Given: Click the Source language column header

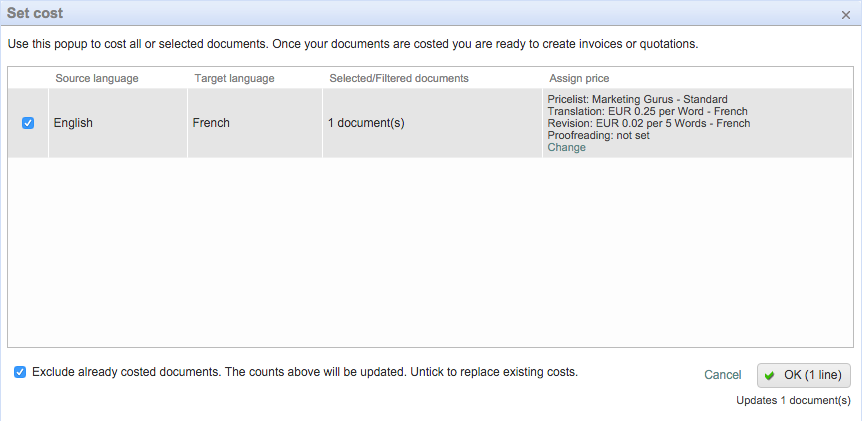Looking at the screenshot, I should click(x=97, y=78).
